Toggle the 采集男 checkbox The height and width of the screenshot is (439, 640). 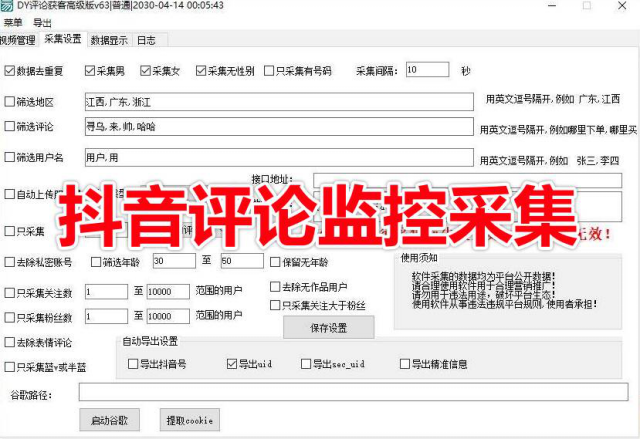[x=90, y=71]
